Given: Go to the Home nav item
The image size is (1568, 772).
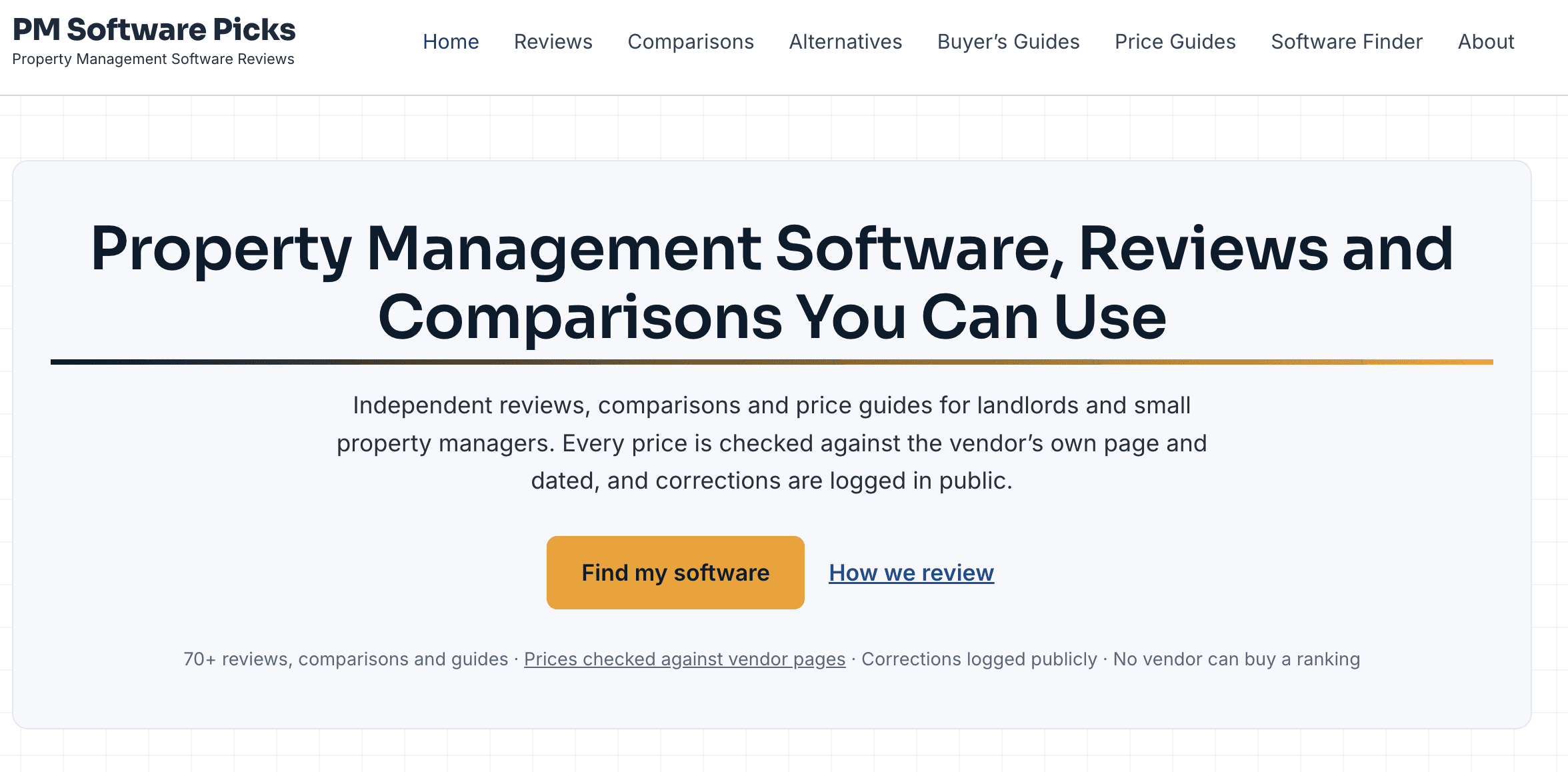Looking at the screenshot, I should click(x=451, y=41).
